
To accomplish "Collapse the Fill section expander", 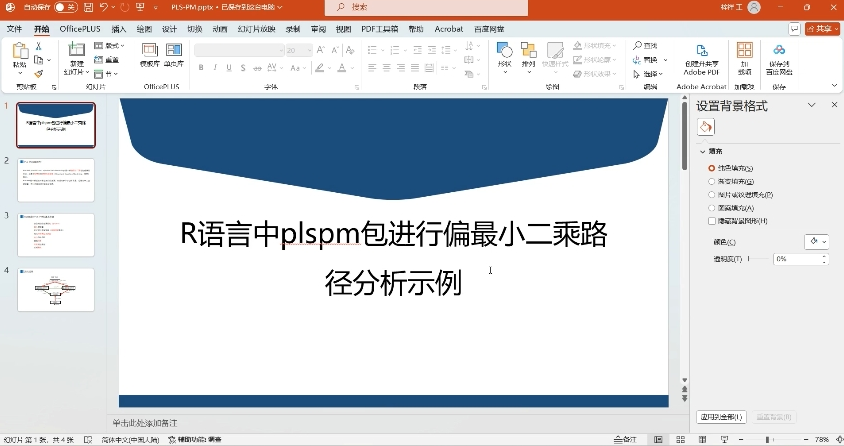I will click(702, 152).
